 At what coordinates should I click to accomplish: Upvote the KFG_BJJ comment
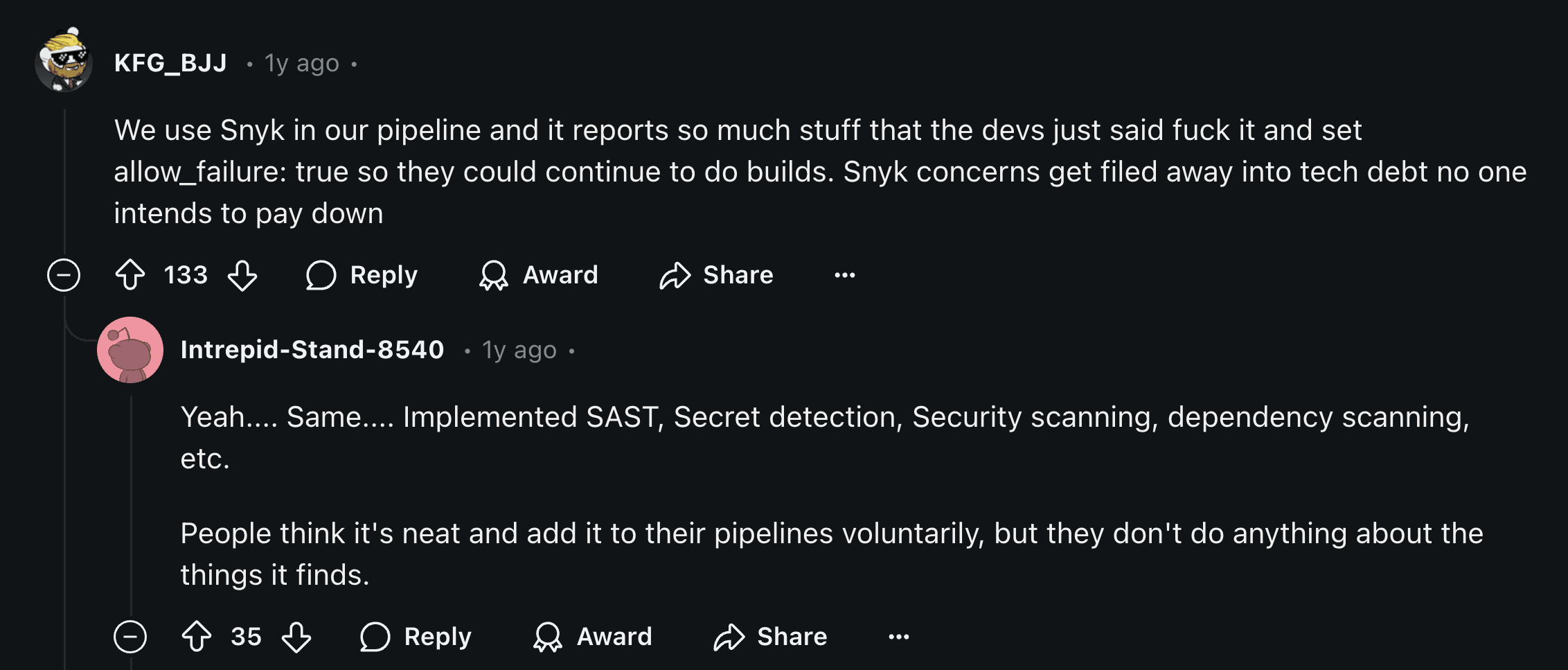130,275
